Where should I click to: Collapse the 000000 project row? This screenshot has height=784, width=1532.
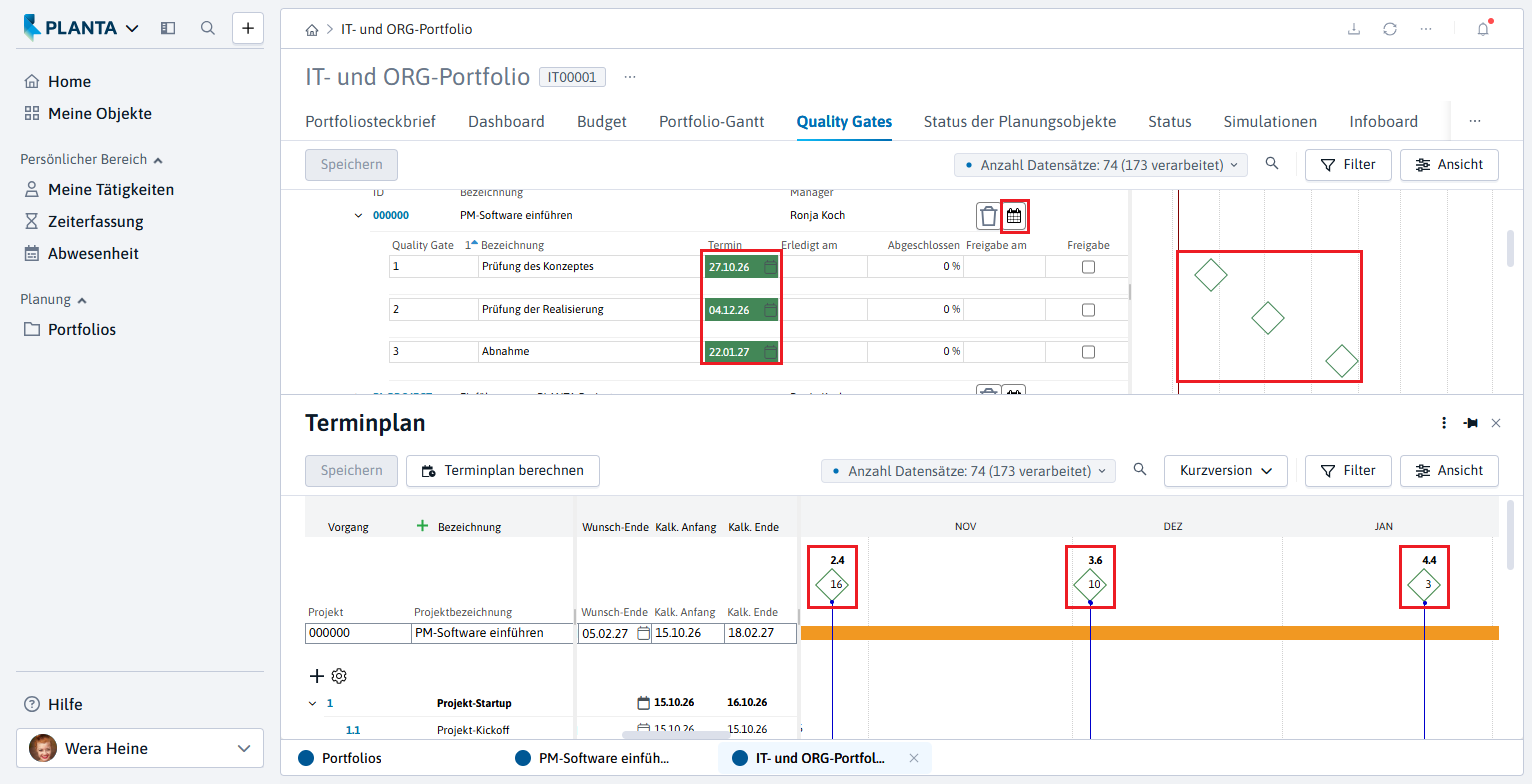pyautogui.click(x=358, y=215)
